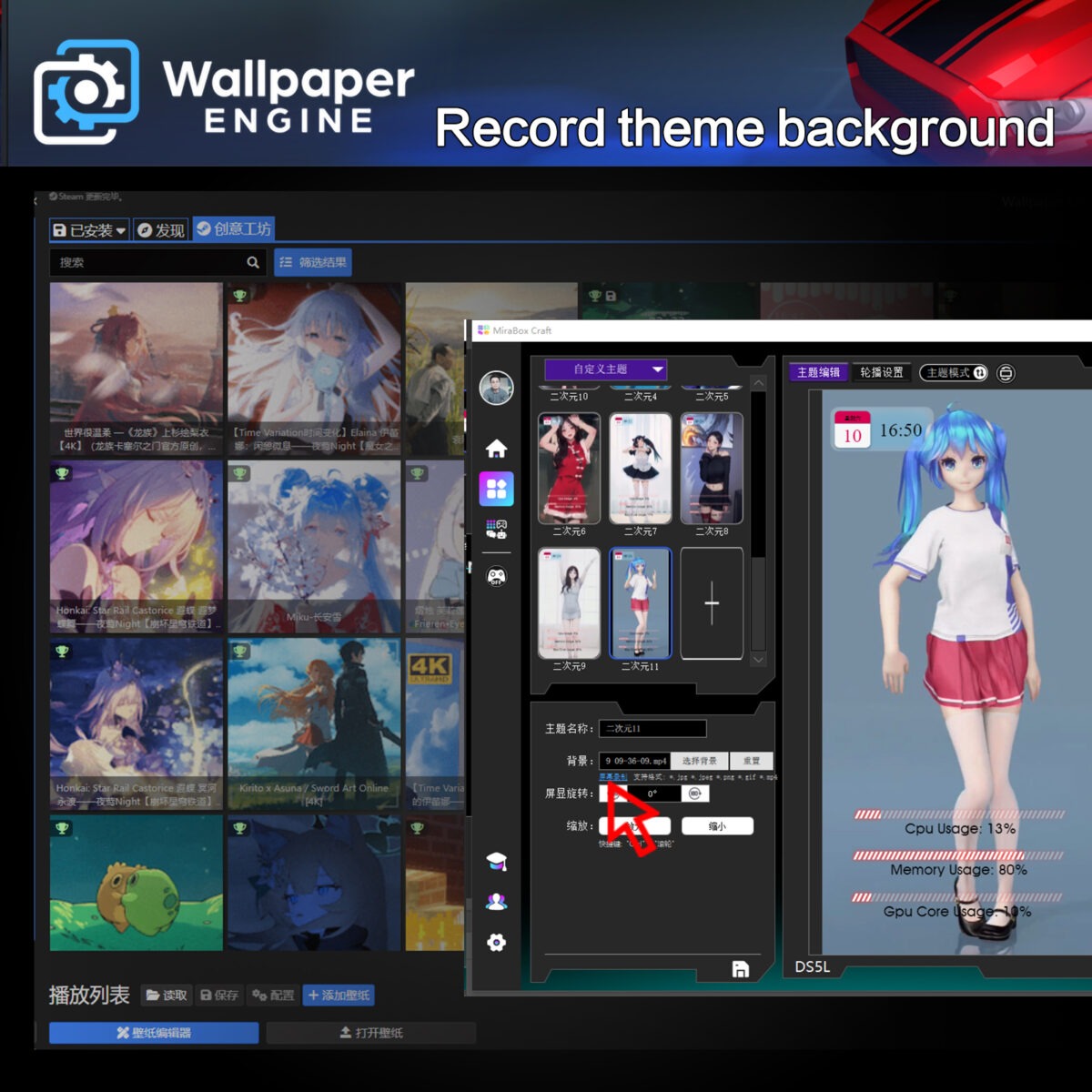Click the 筛选结果 filter results button
The width and height of the screenshot is (1092, 1092).
pyautogui.click(x=313, y=262)
